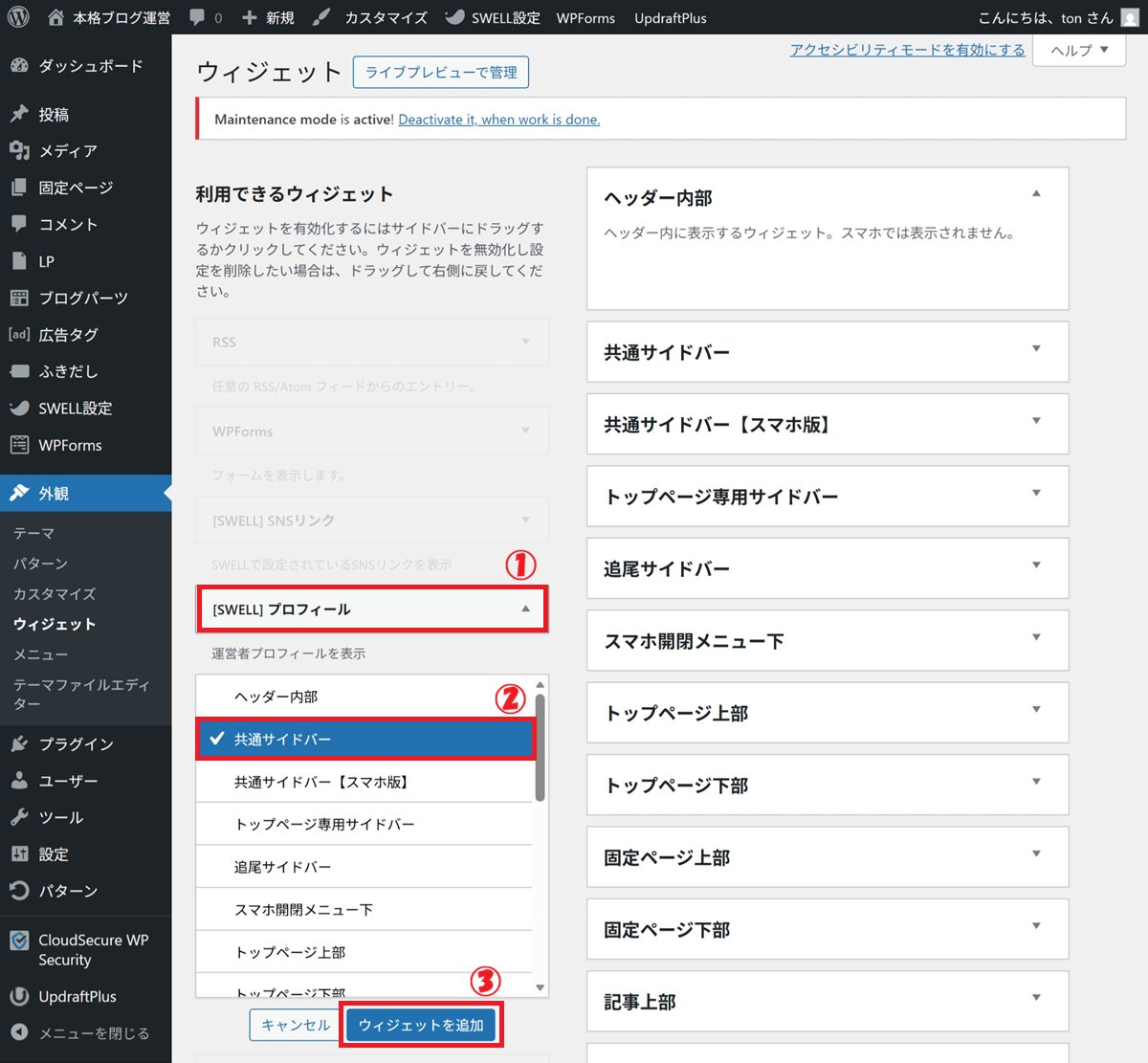Open the ヘルプ dropdown tab
The image size is (1148, 1063).
[x=1079, y=50]
